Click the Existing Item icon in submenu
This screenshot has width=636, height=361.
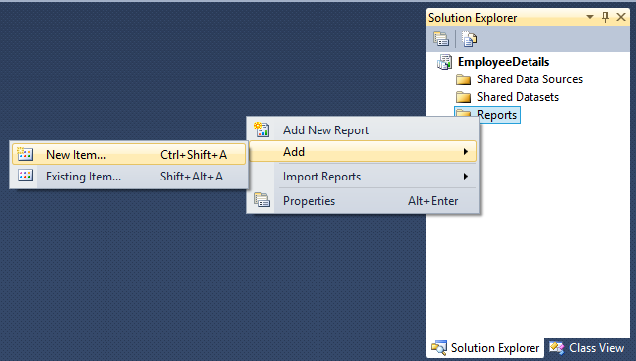click(x=25, y=176)
